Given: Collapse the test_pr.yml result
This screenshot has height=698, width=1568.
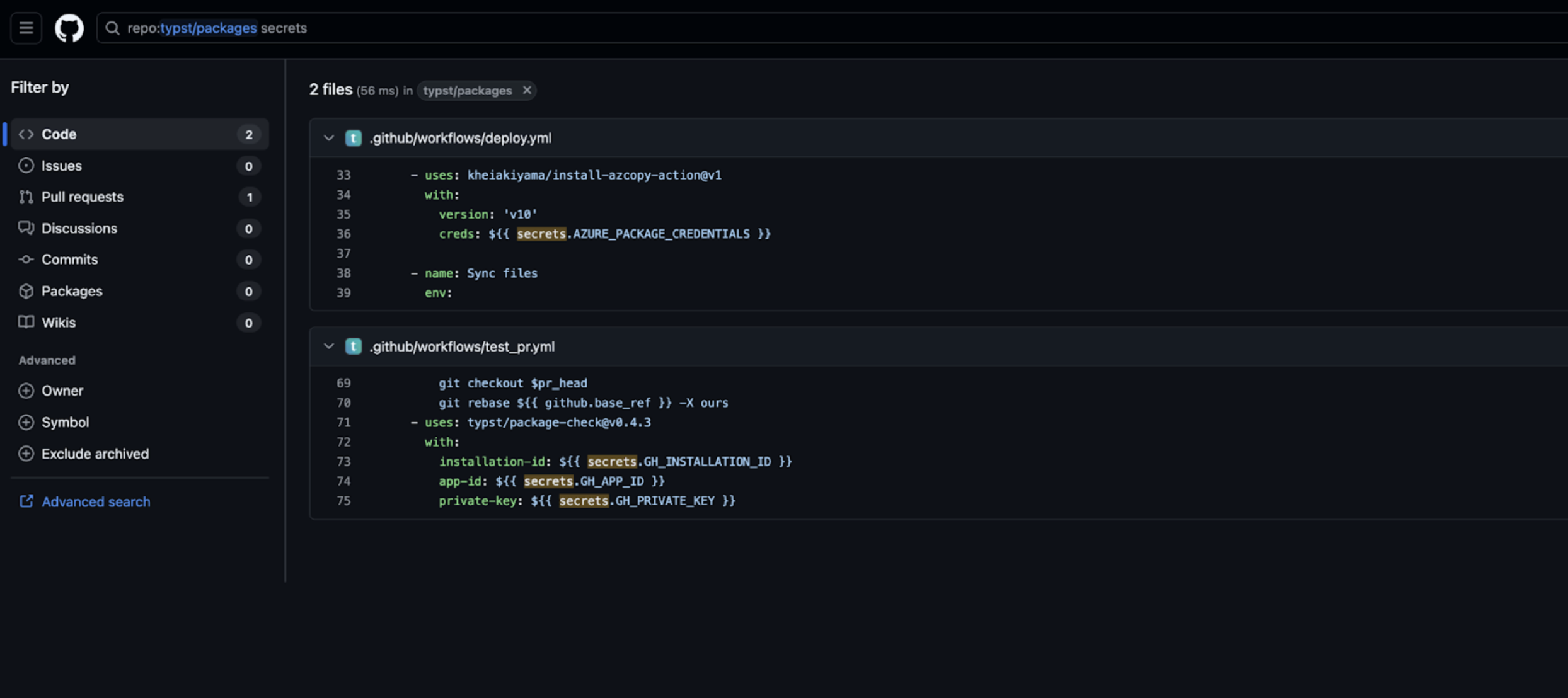Looking at the screenshot, I should (328, 346).
